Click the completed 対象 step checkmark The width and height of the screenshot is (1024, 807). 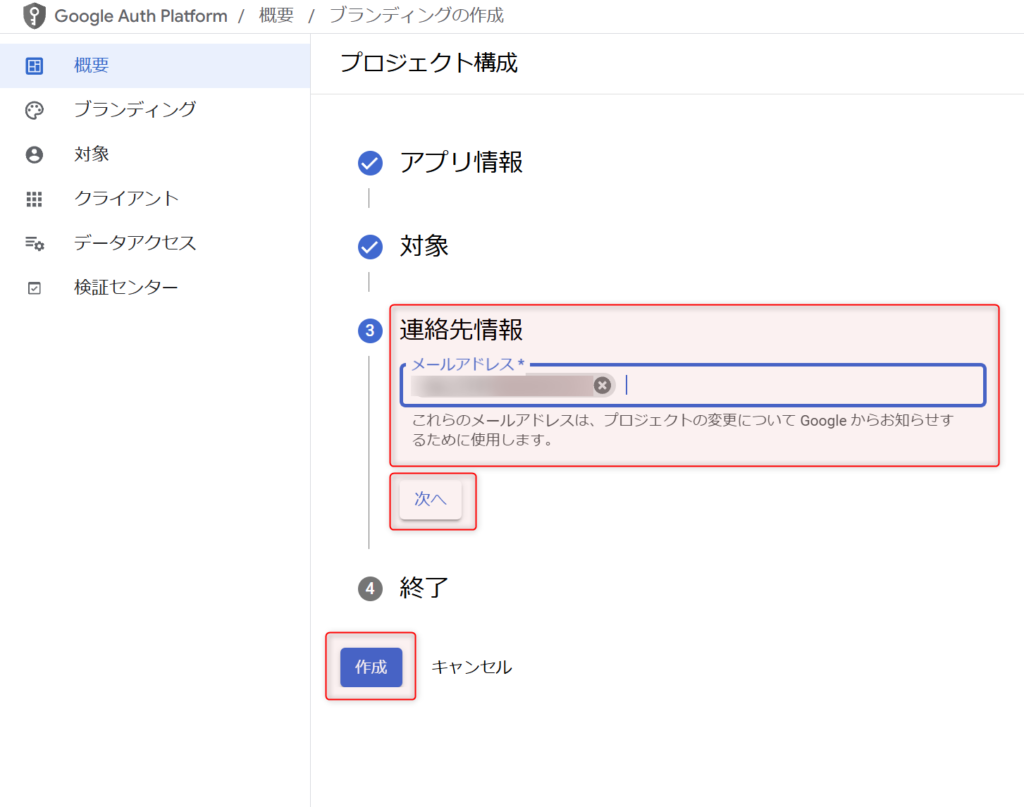(370, 246)
